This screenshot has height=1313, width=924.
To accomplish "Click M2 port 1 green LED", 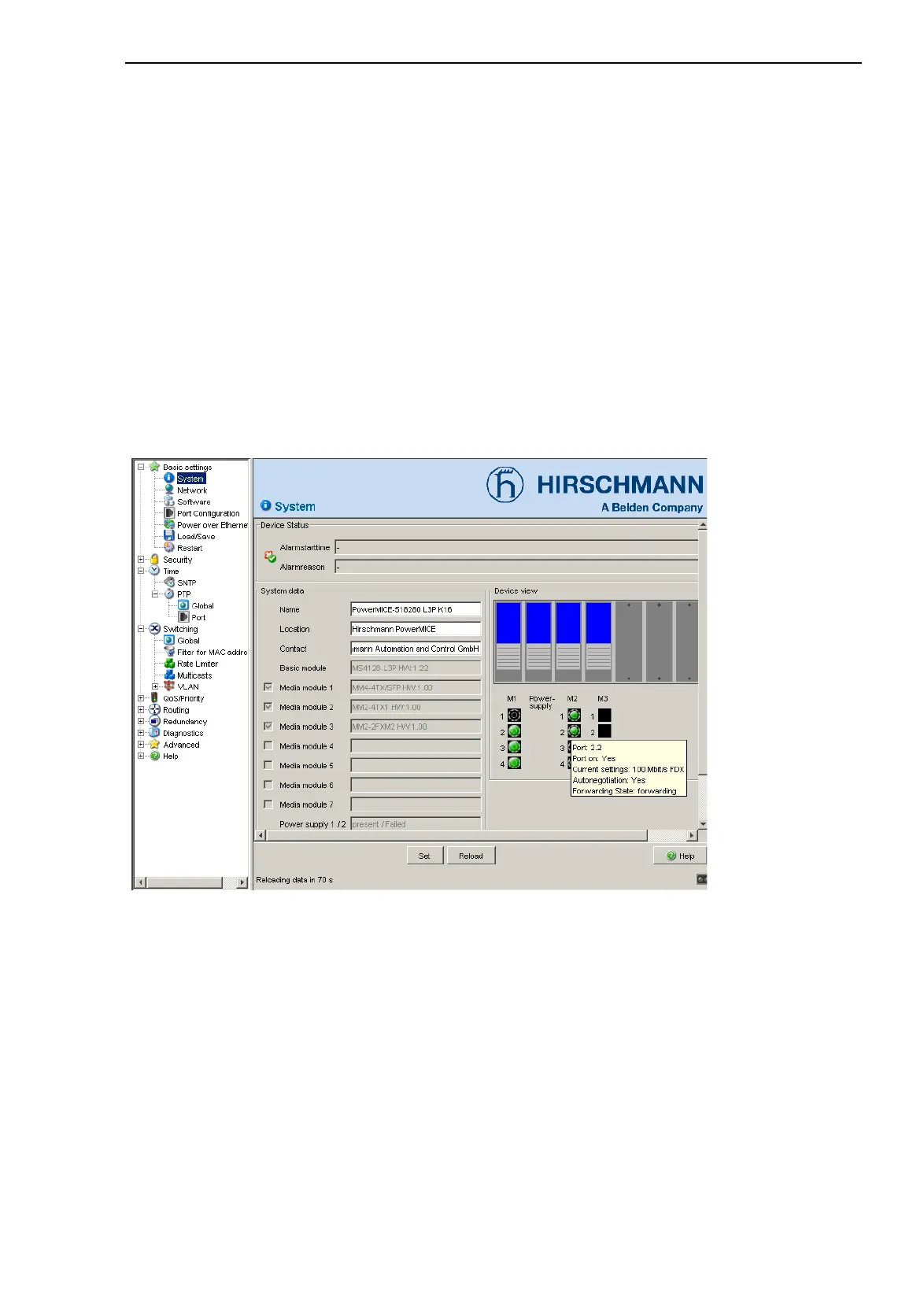I will 574,716.
